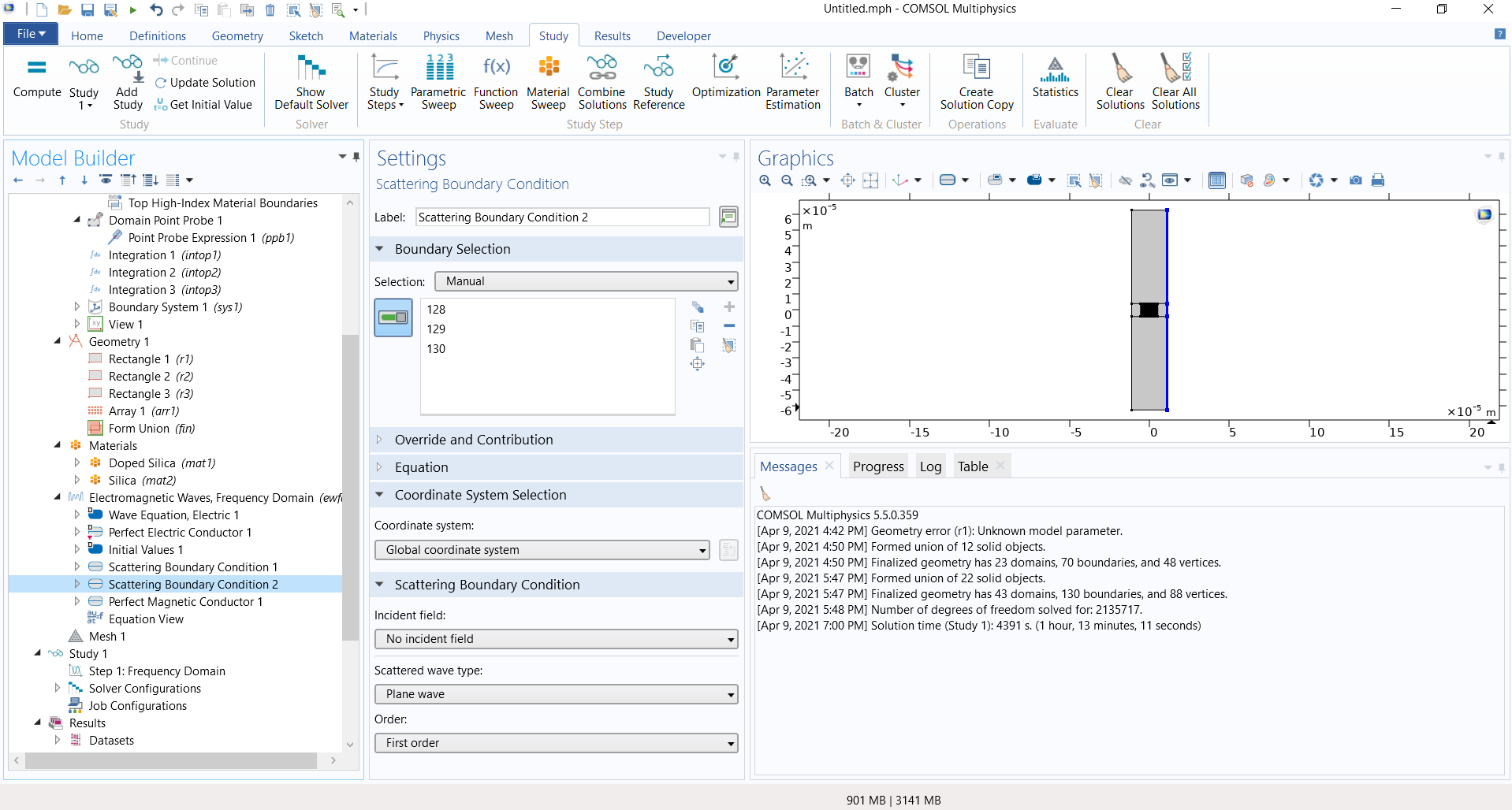
Task: Toggle grid display in Graphics toolbar
Action: pyautogui.click(x=1217, y=180)
